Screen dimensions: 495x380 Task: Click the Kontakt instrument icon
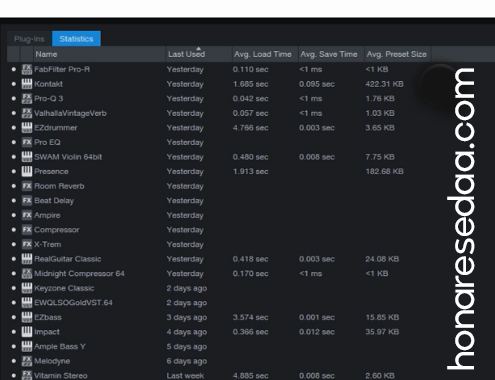[x=27, y=84]
